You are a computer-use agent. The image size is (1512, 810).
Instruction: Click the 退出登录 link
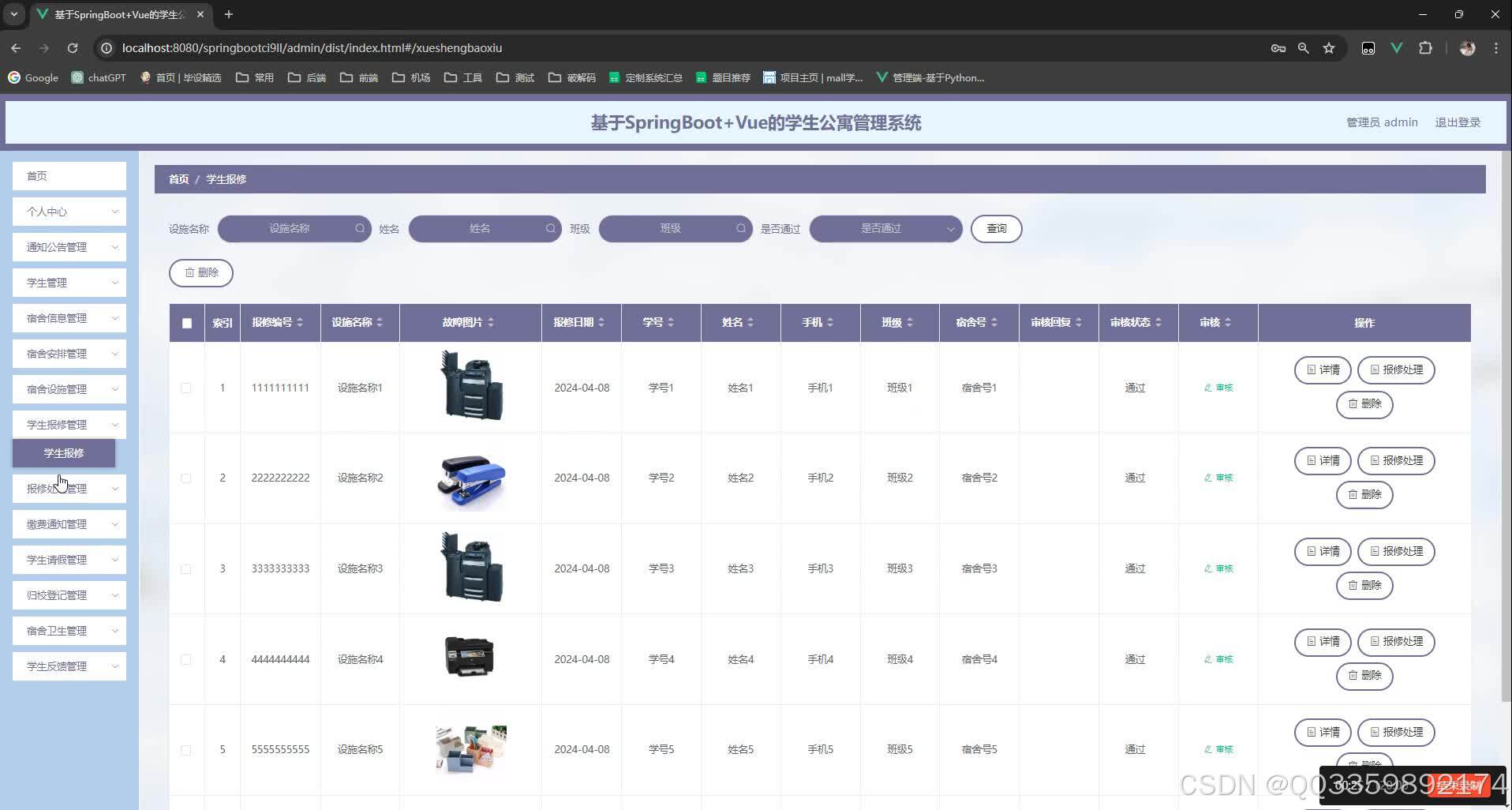pyautogui.click(x=1458, y=122)
